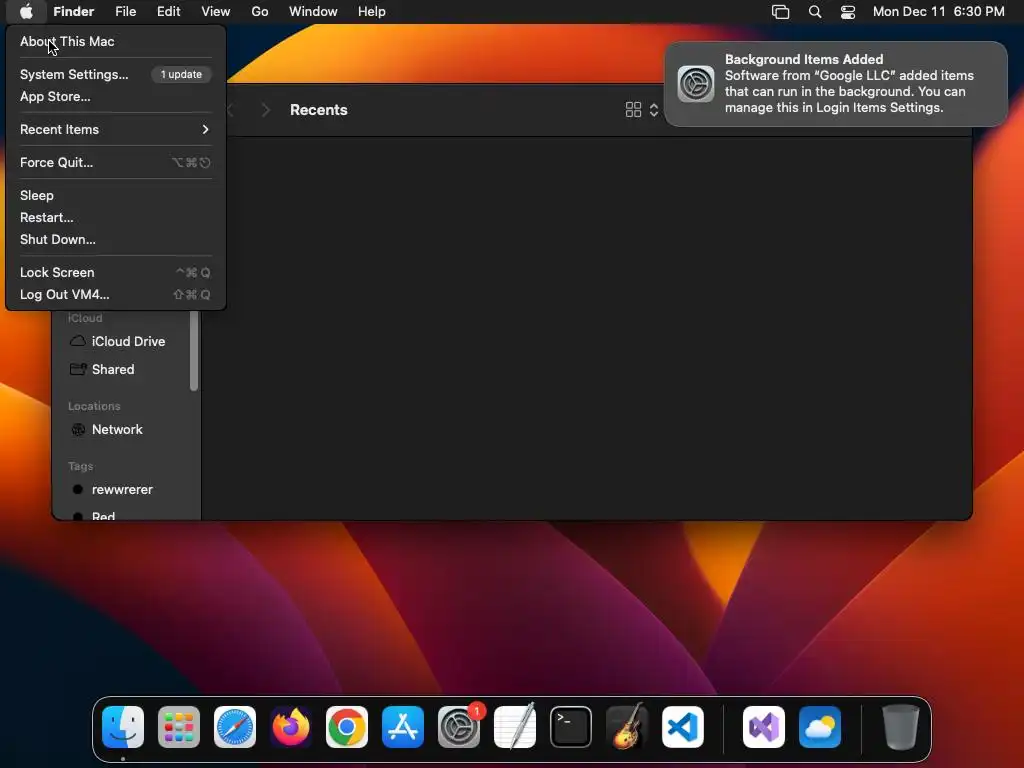Click the Shared folder icon in sidebar
Screen dimensions: 1024x768
[78, 369]
